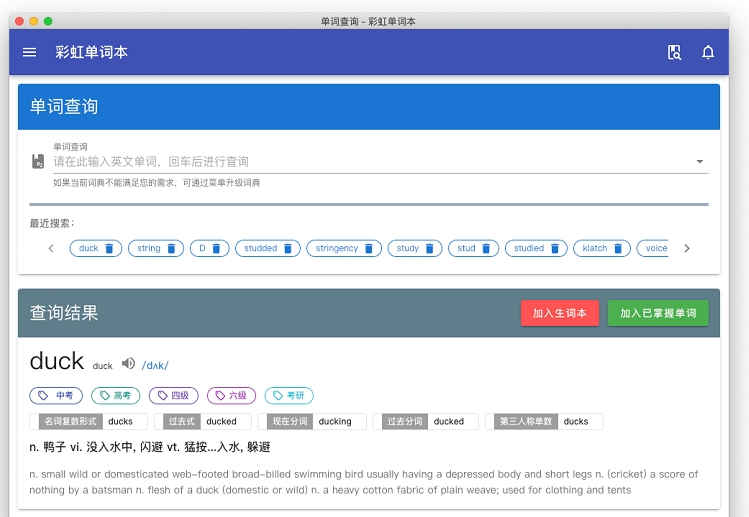Viewport: 749px width, 517px height.
Task: Select the 中考 tag
Action: tap(56, 396)
